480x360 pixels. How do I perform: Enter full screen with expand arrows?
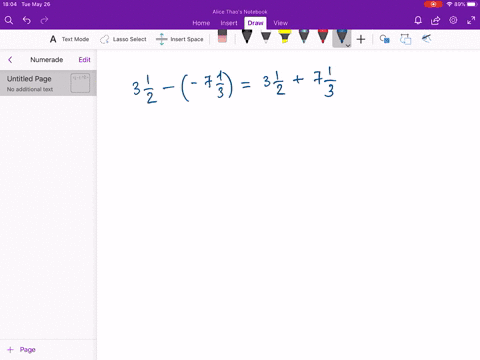coord(471,20)
